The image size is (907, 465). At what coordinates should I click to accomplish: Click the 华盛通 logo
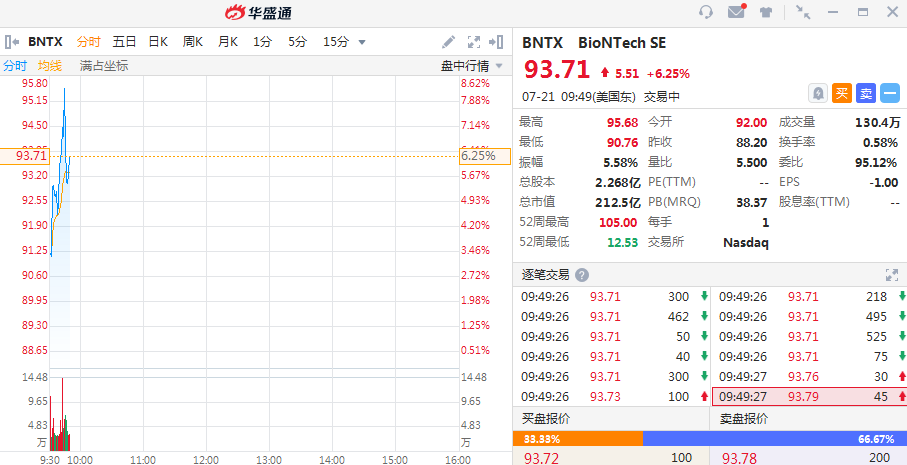point(257,12)
